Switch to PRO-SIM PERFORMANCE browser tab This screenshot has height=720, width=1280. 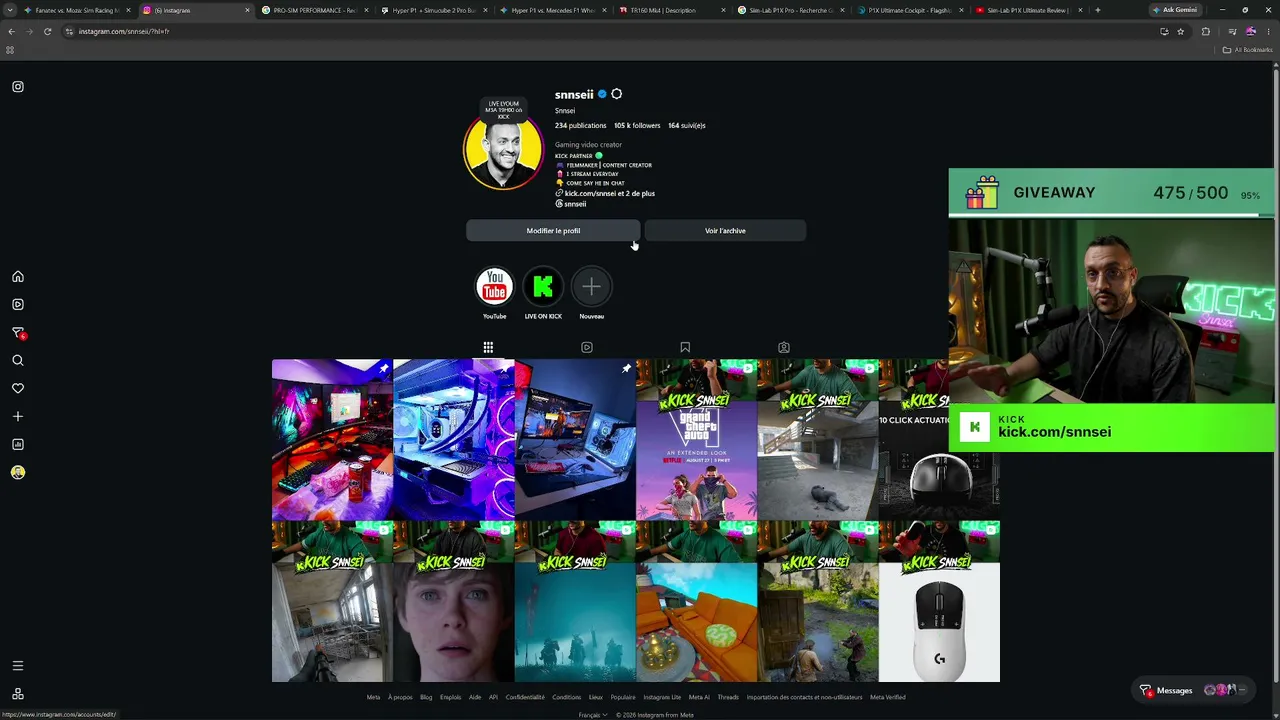[314, 10]
